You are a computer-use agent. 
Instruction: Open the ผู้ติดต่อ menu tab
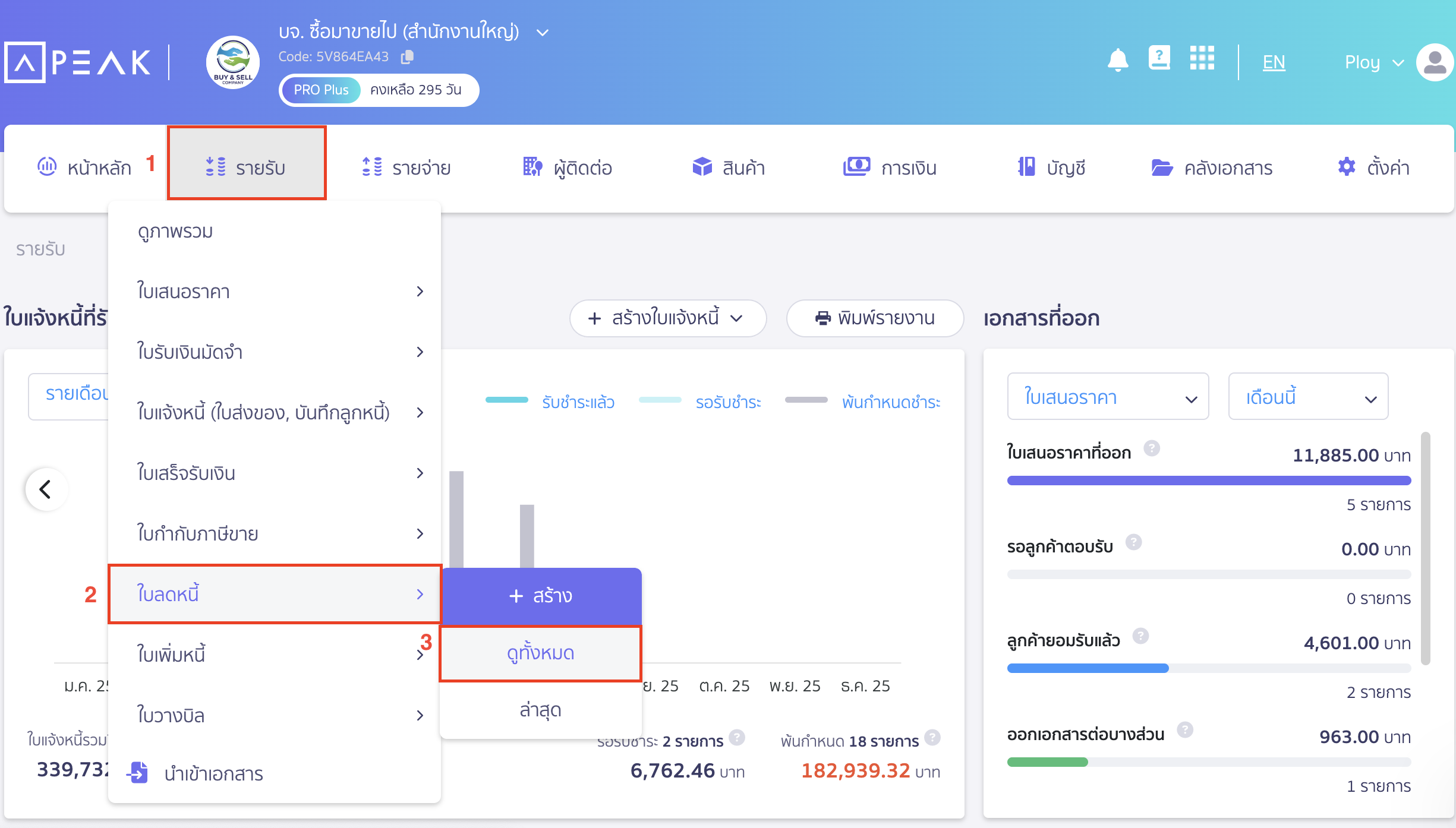point(568,168)
